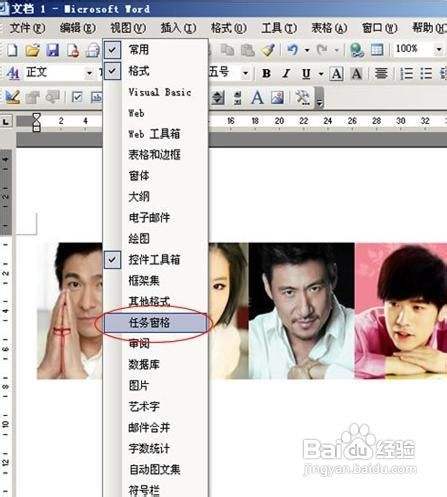Expand the 五号 font size dropdown

(x=245, y=73)
